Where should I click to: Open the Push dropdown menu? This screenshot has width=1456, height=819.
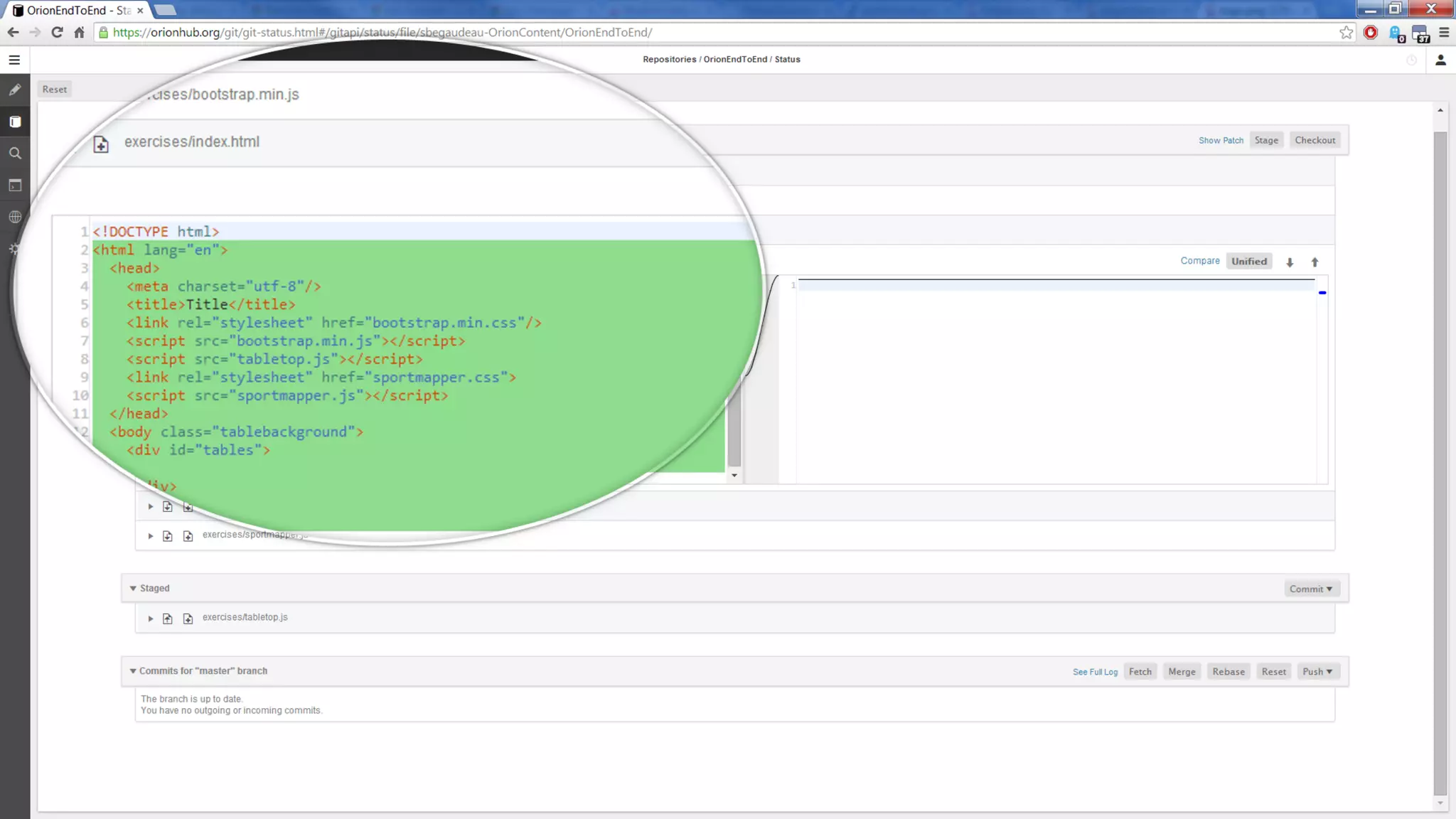pos(1317,672)
